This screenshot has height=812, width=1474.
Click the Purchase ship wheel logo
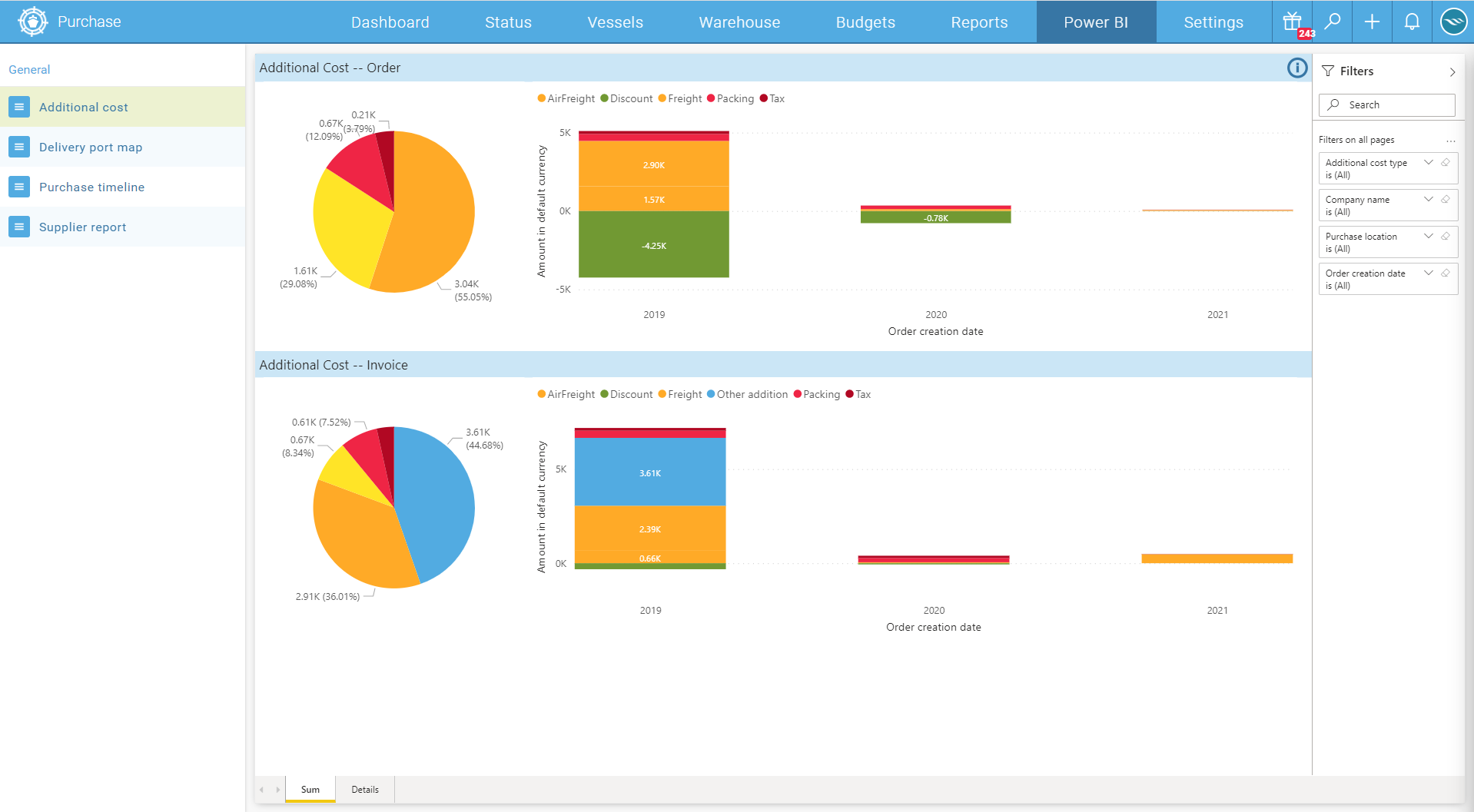click(x=32, y=22)
